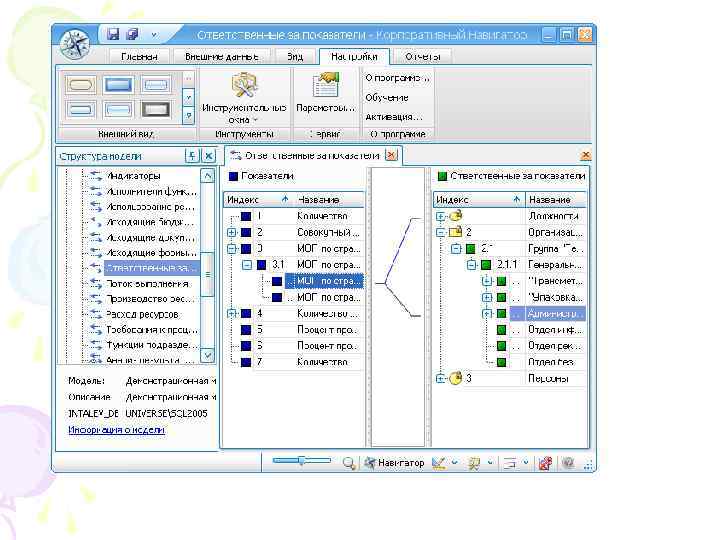Click the list-lines icon in status bar
This screenshot has height=540, width=720.
510,463
